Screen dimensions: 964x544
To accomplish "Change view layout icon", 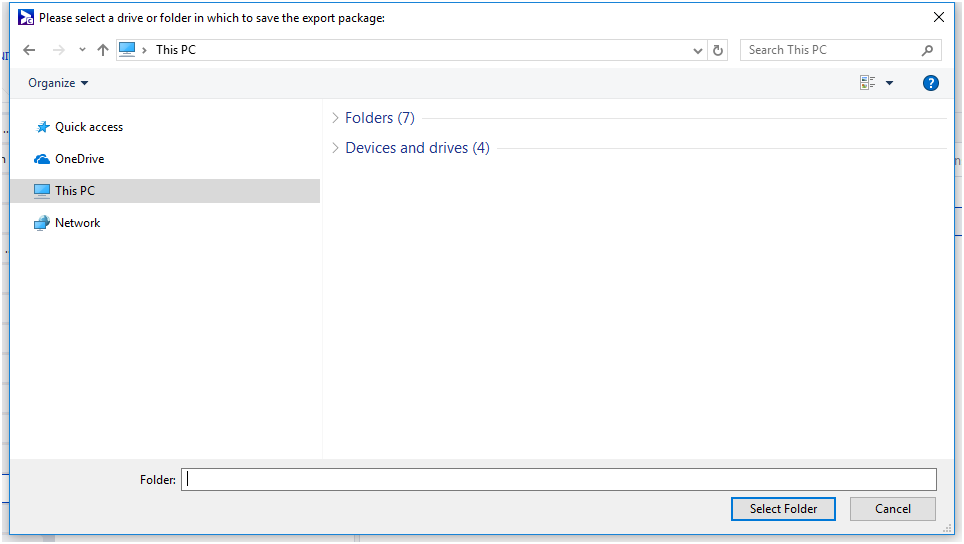I will [867, 83].
